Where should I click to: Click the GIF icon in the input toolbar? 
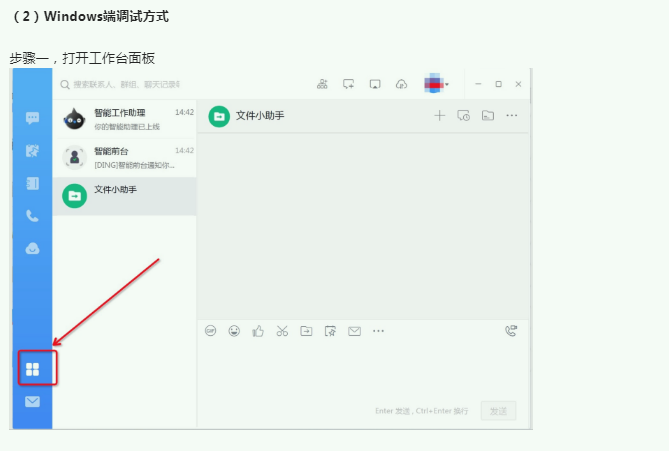[x=210, y=331]
